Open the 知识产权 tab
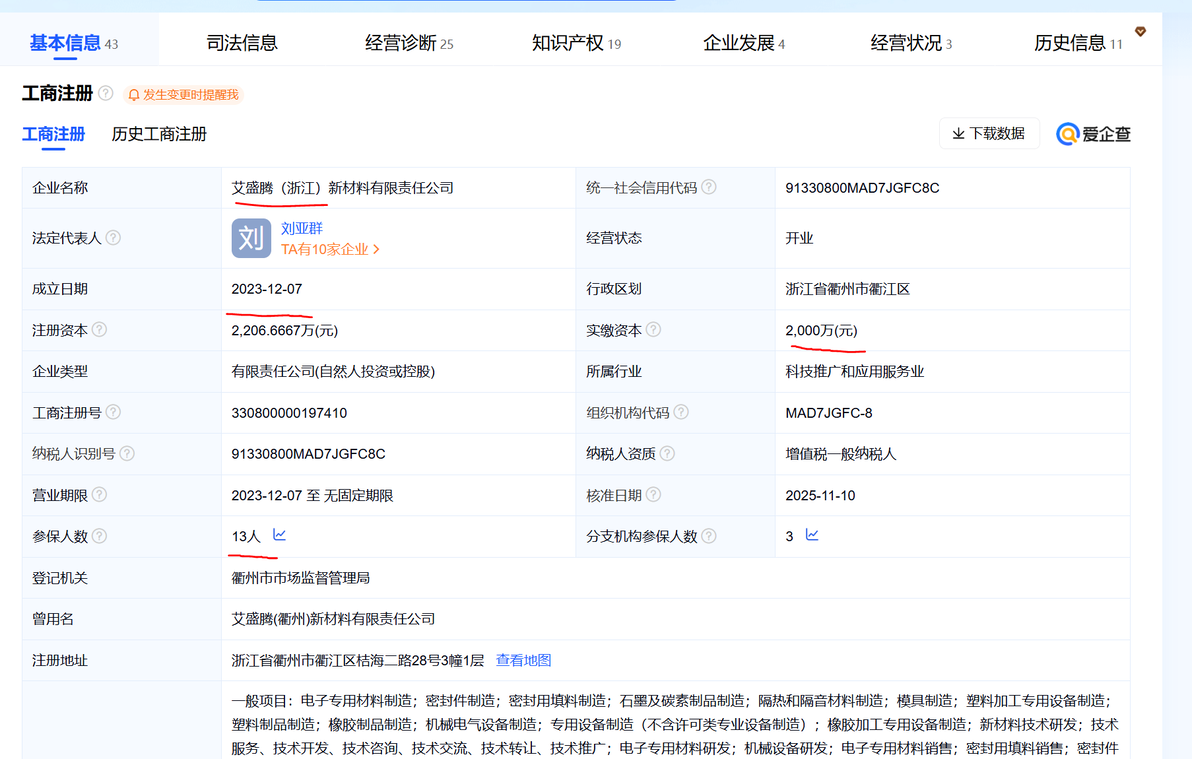1192x759 pixels. coord(576,43)
